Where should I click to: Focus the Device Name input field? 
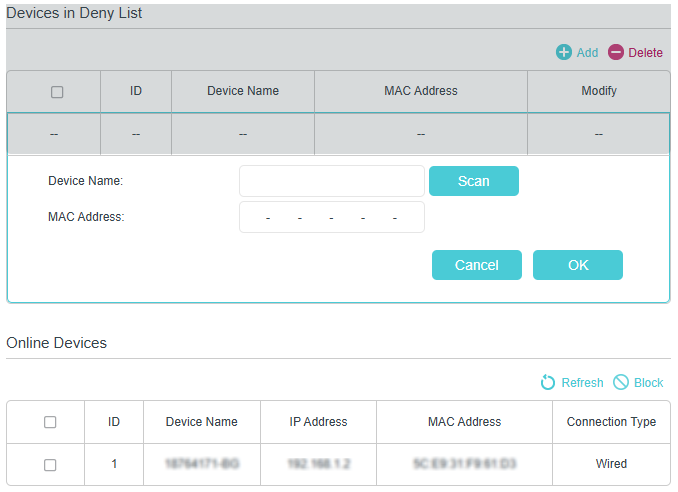[332, 181]
